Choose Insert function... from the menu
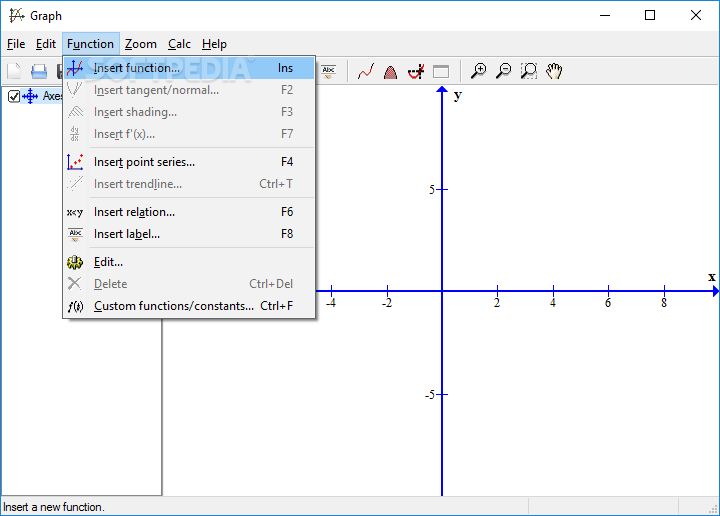This screenshot has height=516, width=720. [x=189, y=68]
